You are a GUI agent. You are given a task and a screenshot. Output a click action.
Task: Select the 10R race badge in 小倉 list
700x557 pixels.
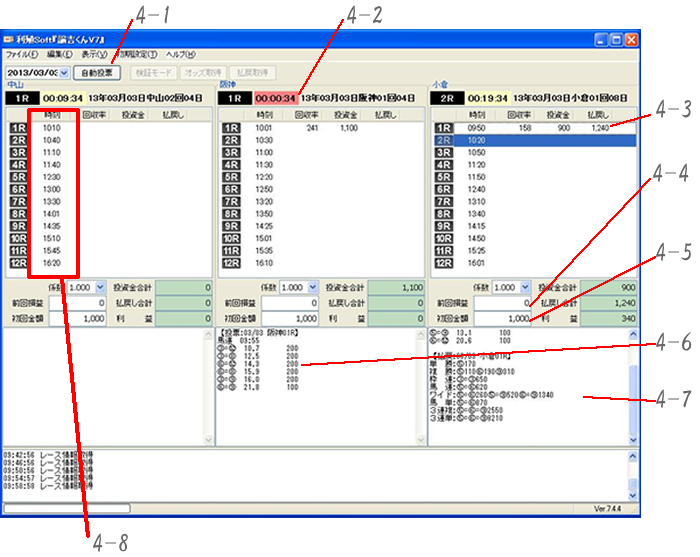[443, 238]
